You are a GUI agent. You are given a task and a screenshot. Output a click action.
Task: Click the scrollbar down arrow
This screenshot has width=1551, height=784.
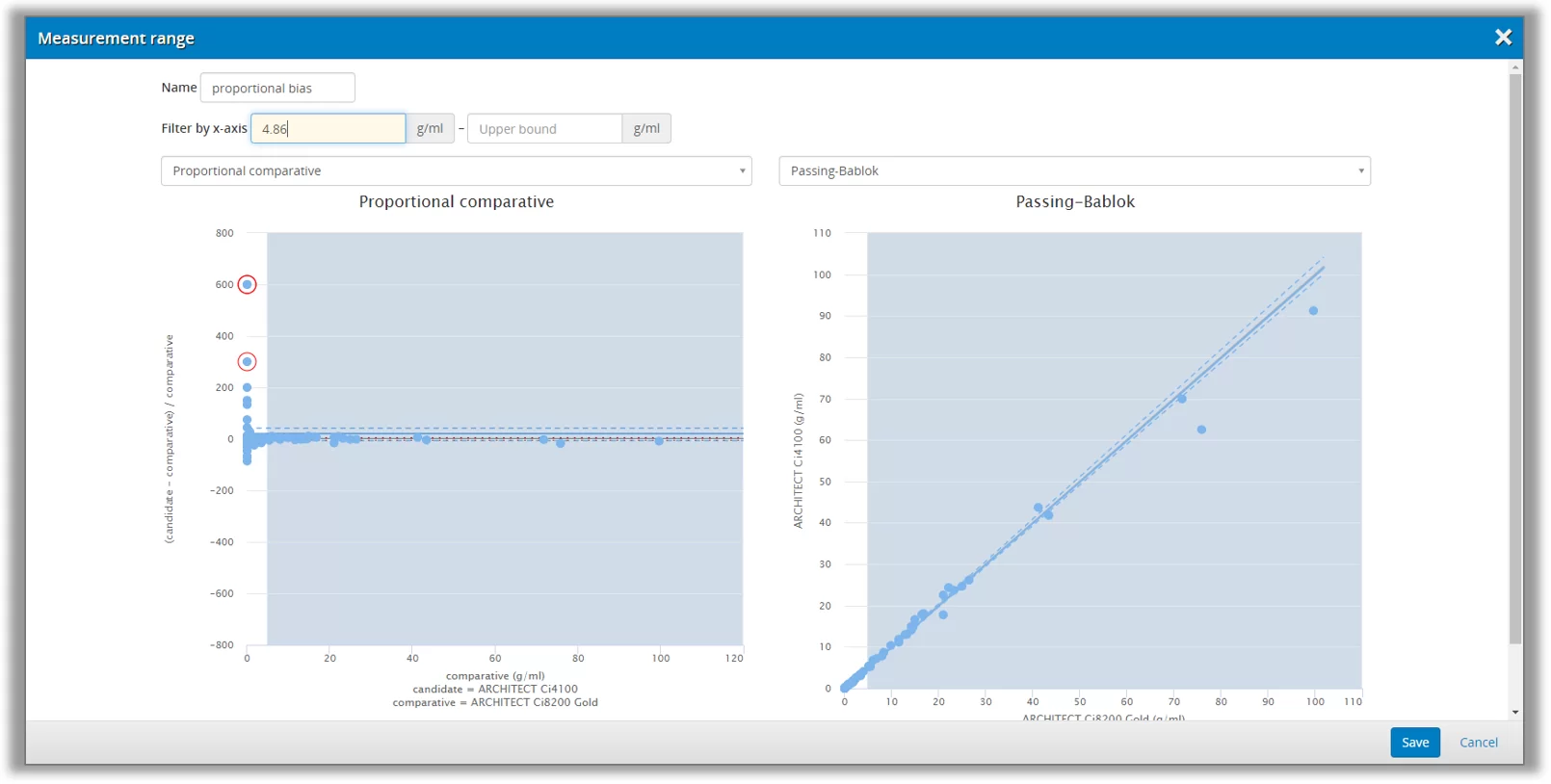pos(1515,713)
